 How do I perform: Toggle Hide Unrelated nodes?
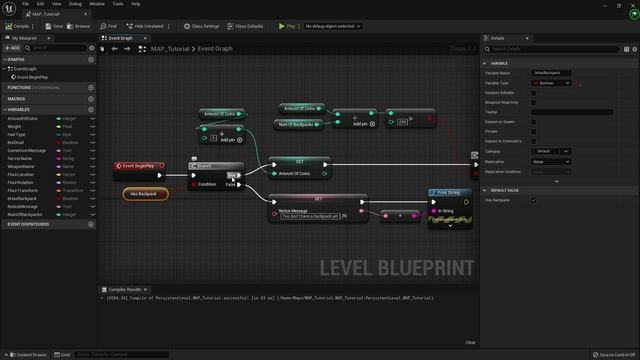coord(144,26)
